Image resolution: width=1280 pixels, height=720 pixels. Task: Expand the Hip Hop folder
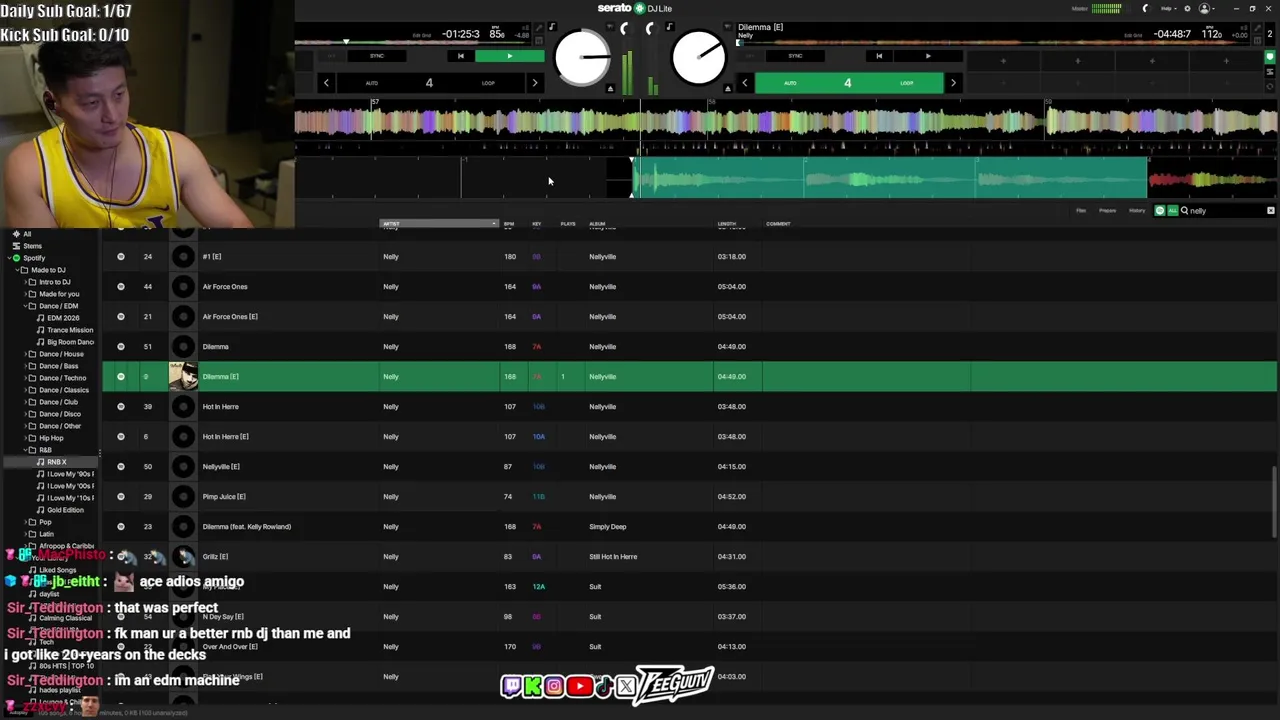26,438
